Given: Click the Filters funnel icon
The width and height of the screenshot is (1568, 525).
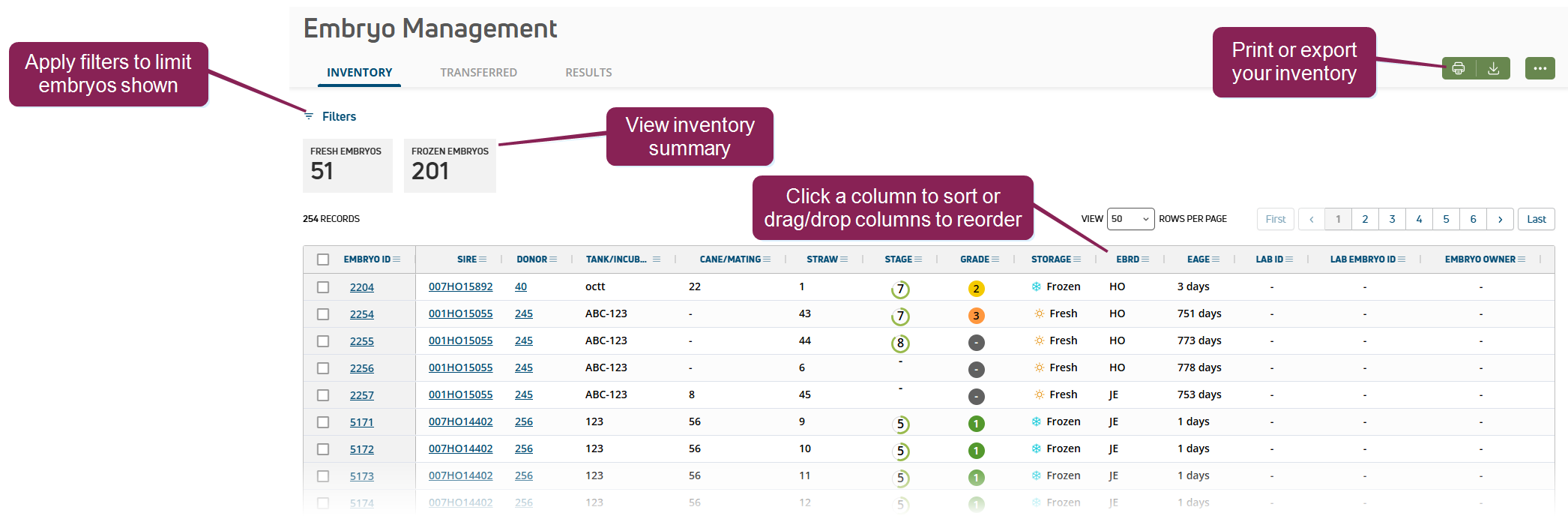Looking at the screenshot, I should tap(309, 116).
